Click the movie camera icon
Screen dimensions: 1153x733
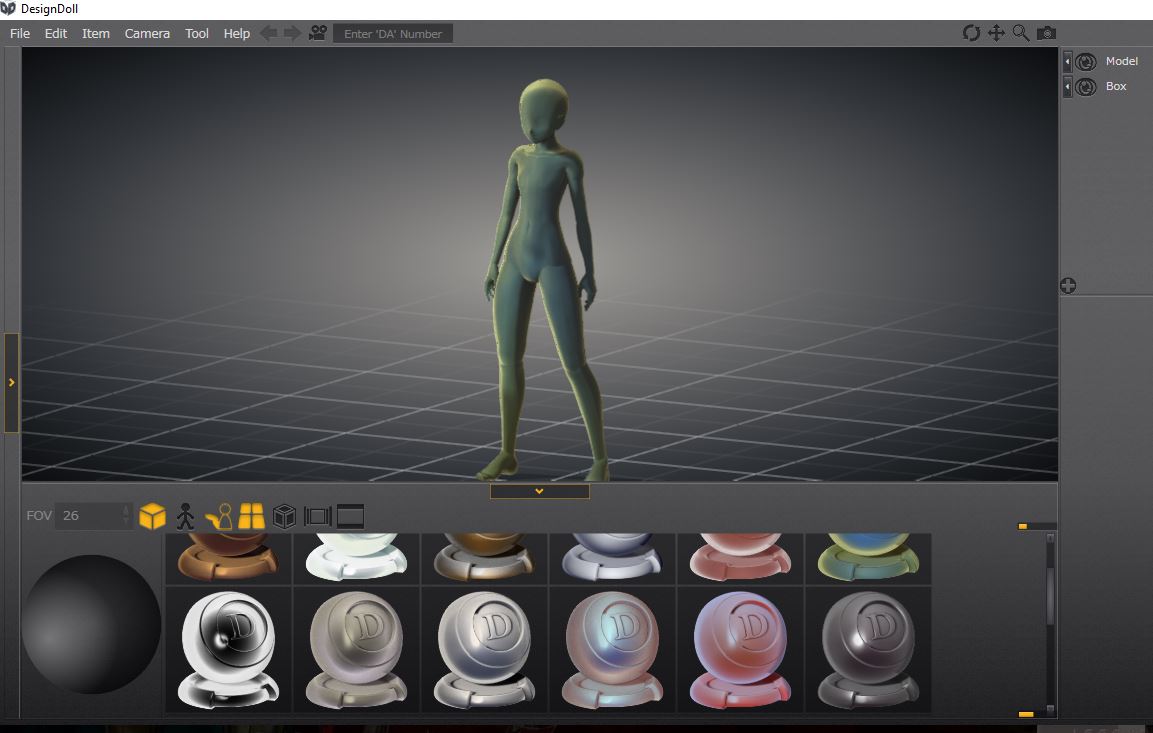[318, 33]
